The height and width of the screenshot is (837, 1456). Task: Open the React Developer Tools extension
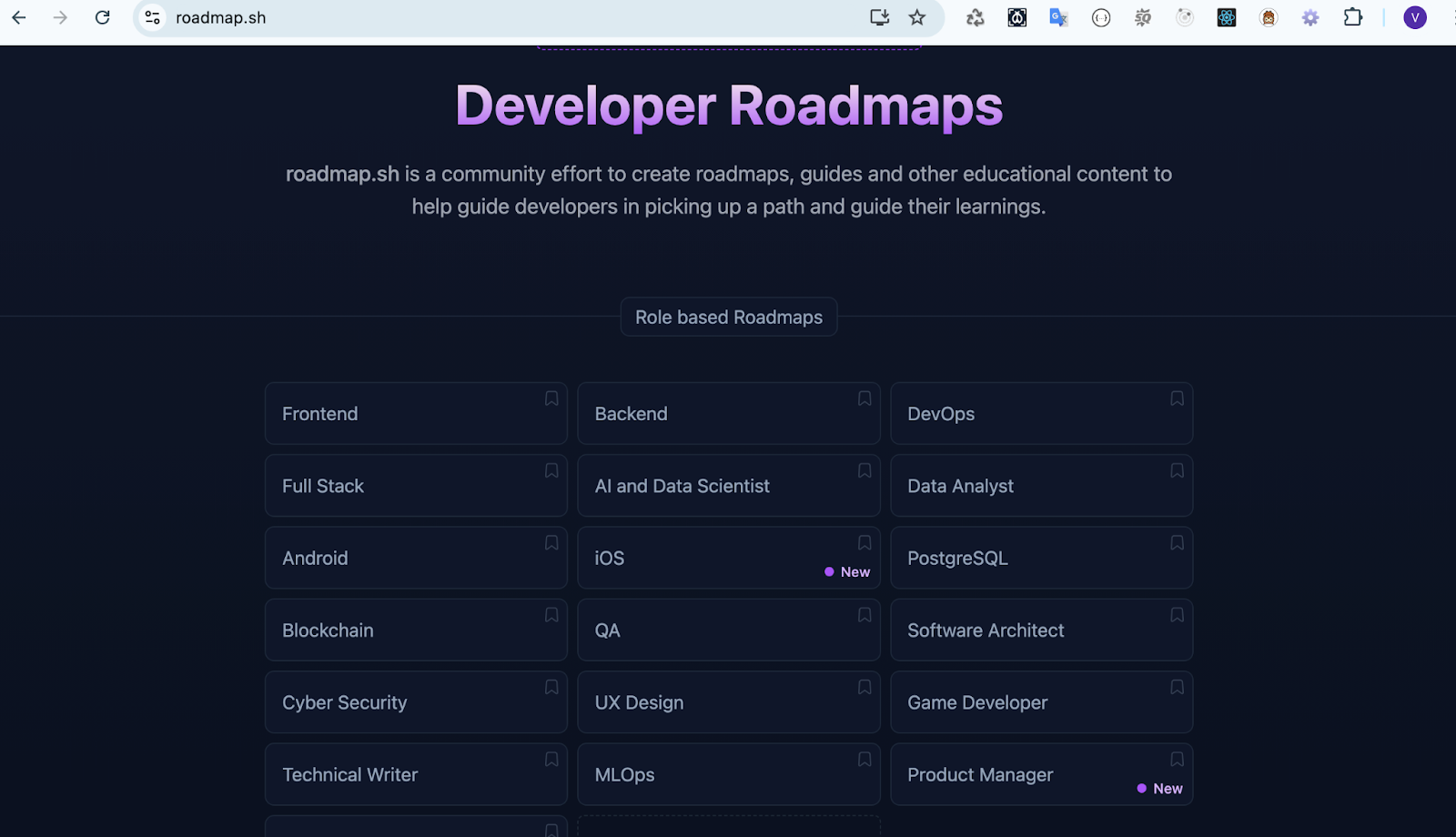click(x=1227, y=17)
